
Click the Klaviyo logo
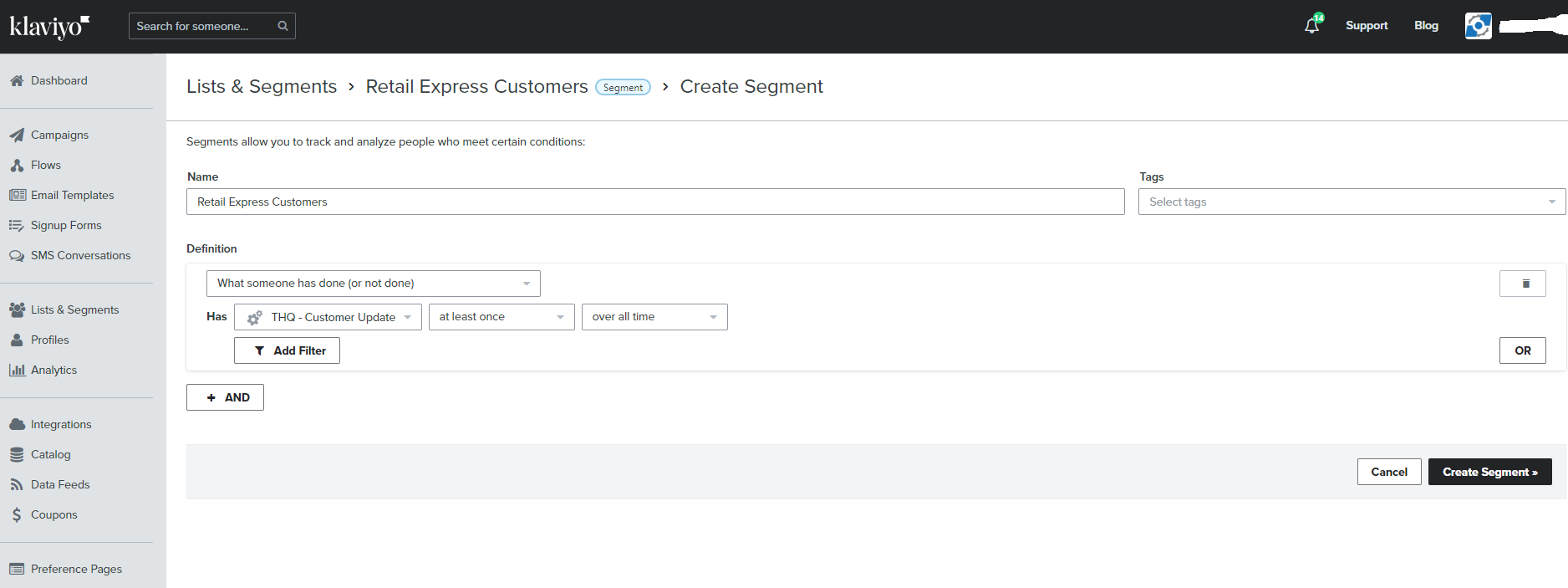(49, 27)
